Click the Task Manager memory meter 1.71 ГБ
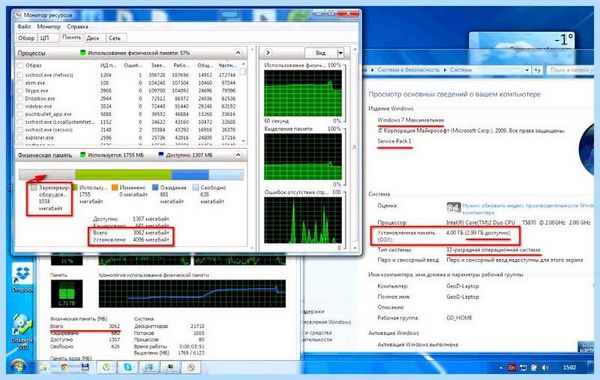The width and height of the screenshot is (600, 380). click(67, 294)
